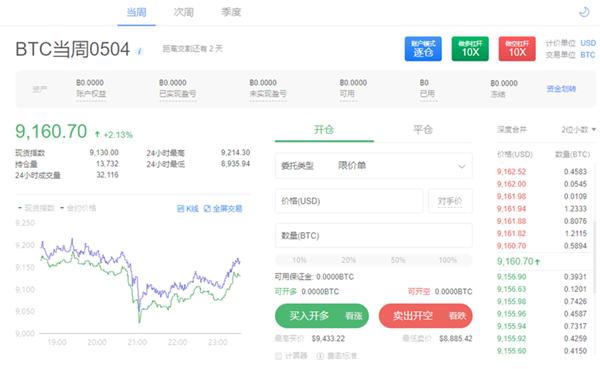The height and width of the screenshot is (369, 600).
Task: Toggle 现货指数 chart legend line
Action: click(36, 208)
